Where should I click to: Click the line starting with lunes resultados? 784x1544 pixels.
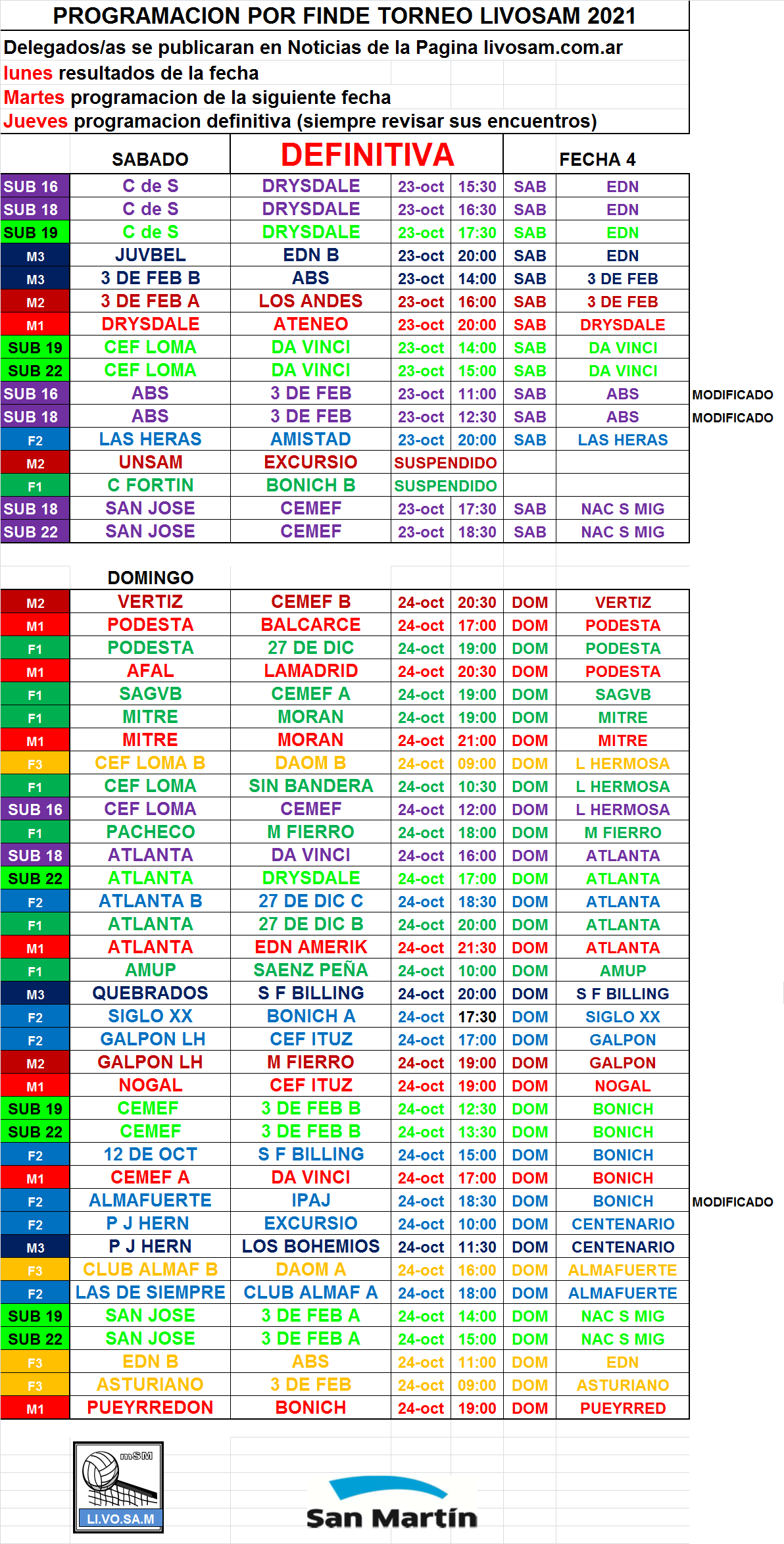[x=131, y=73]
